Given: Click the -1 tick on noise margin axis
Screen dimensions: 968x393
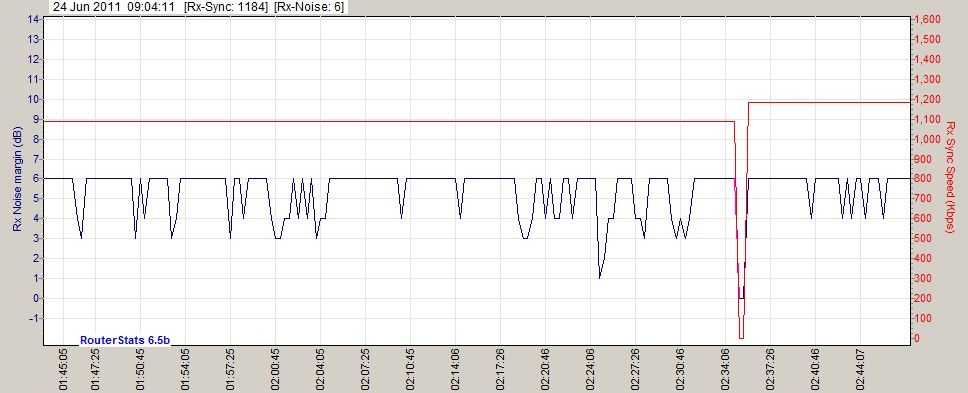Looking at the screenshot, I should click(35, 318).
